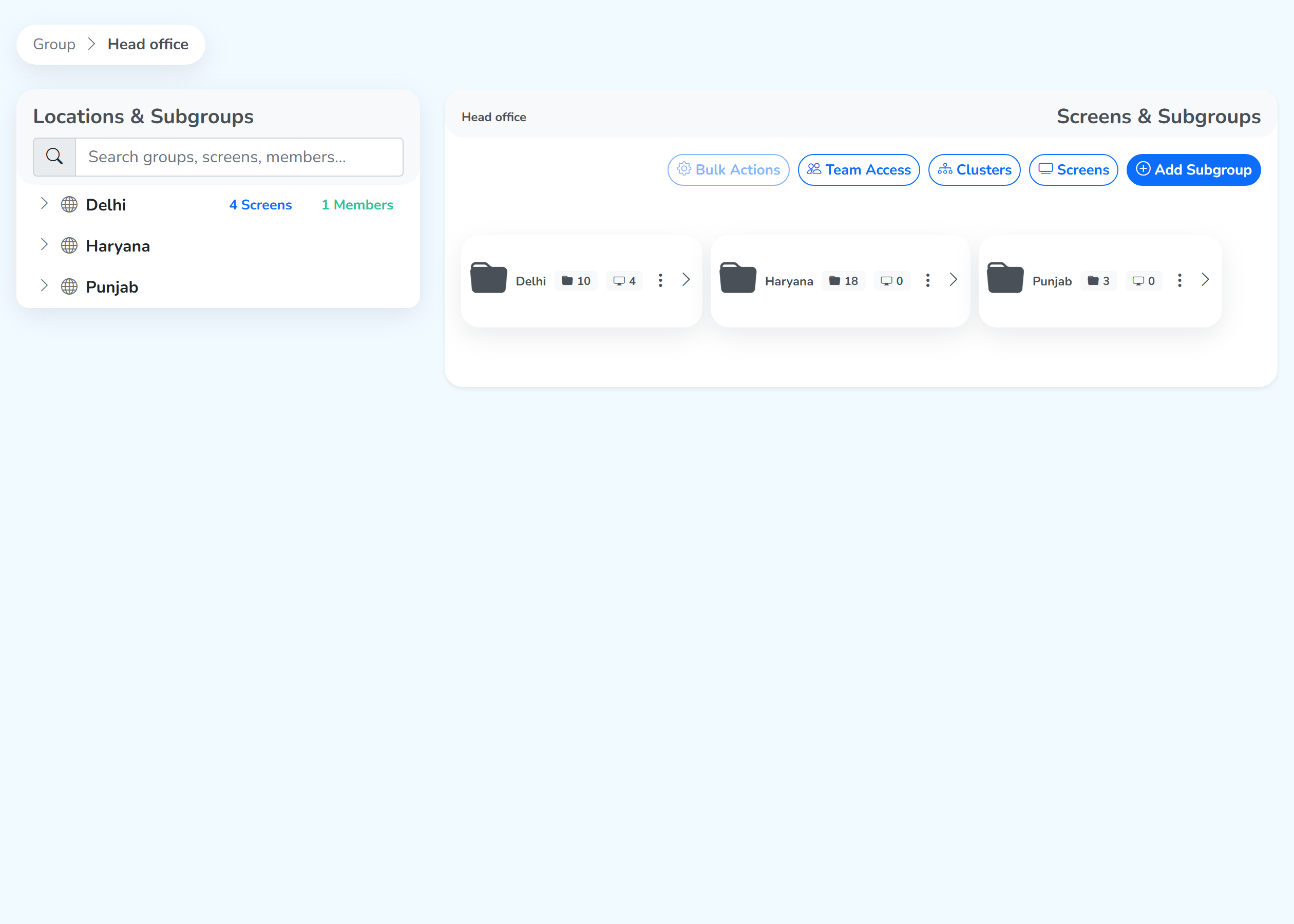
Task: Select Delhi in the locations tree
Action: (106, 205)
